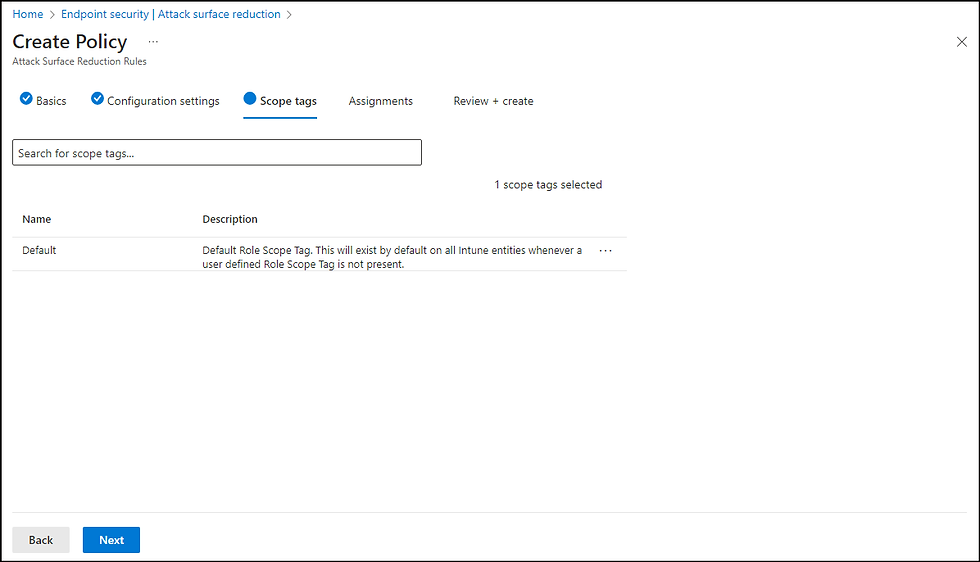Close the Create Policy pane
Screen dimensions: 980x562
tap(961, 42)
